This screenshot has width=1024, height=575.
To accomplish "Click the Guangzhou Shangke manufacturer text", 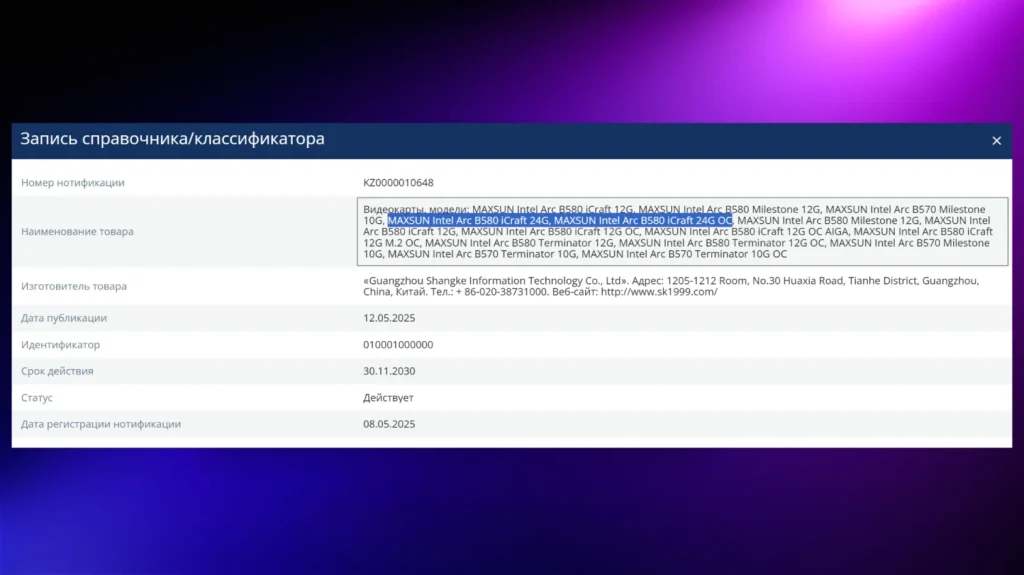I will click(671, 286).
